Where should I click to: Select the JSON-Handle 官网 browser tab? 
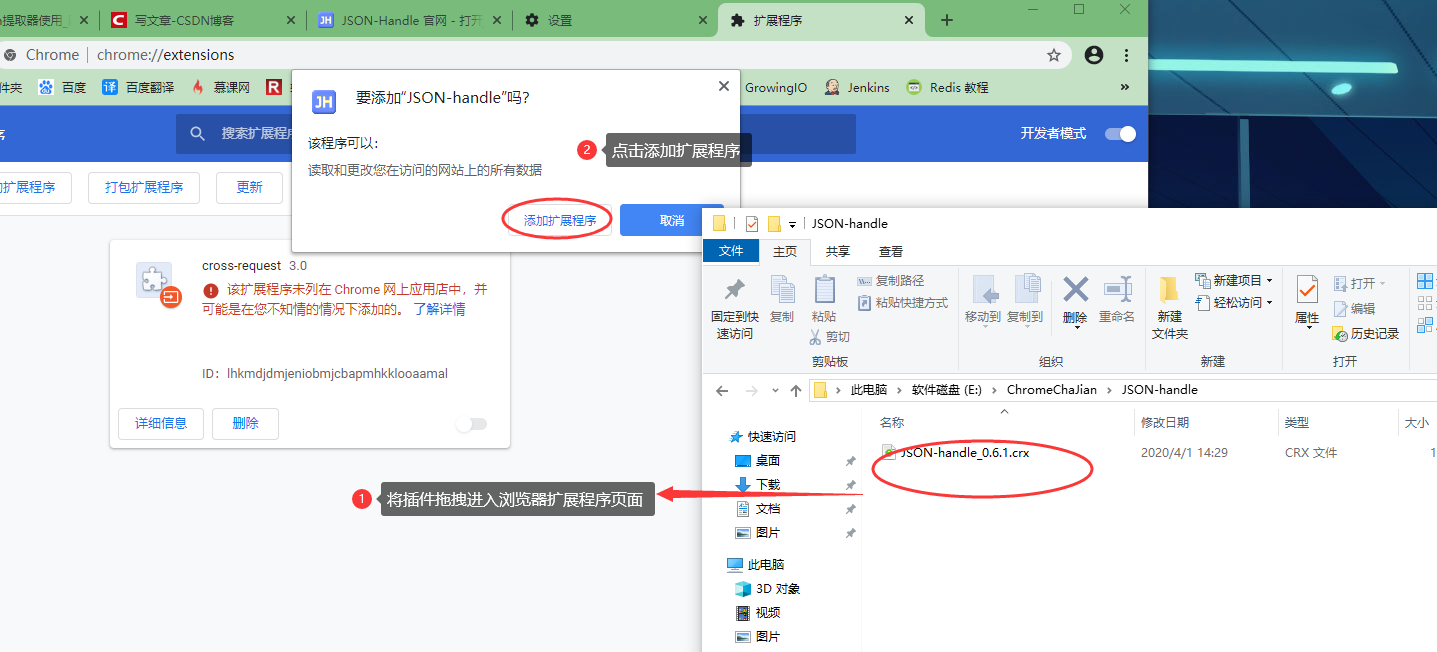pos(398,18)
